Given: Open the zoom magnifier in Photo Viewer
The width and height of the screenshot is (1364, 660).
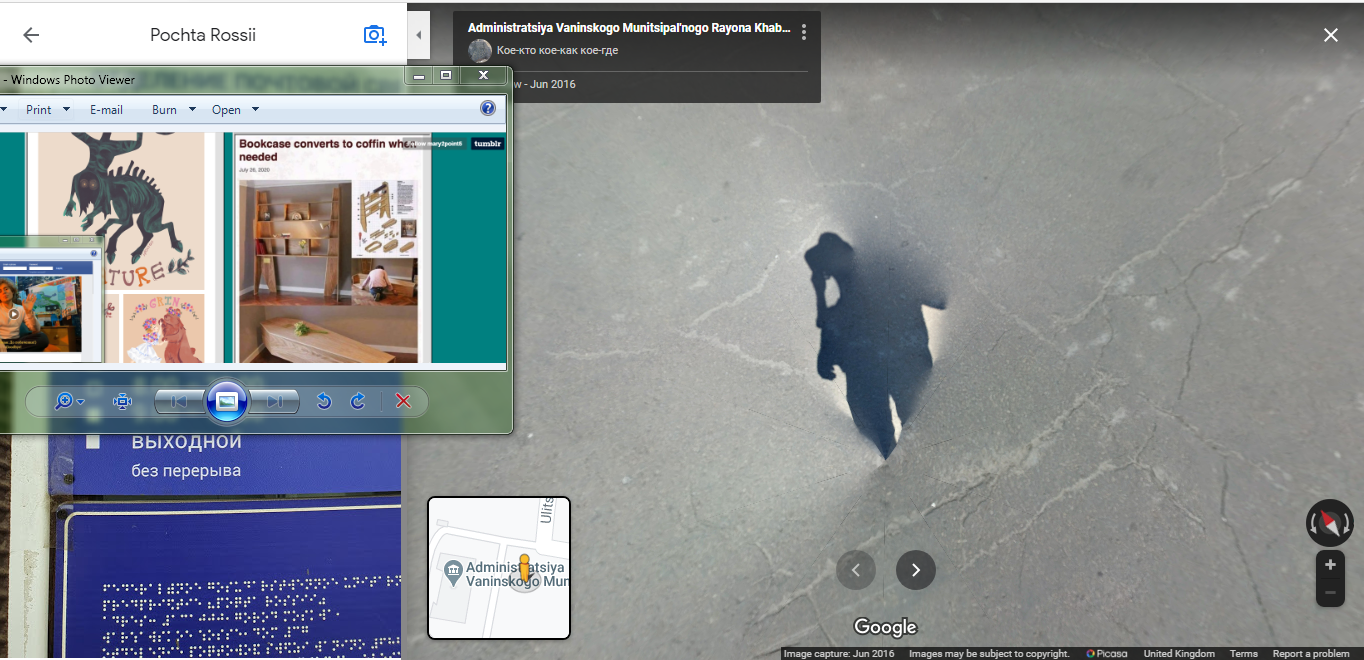Looking at the screenshot, I should tap(64, 401).
